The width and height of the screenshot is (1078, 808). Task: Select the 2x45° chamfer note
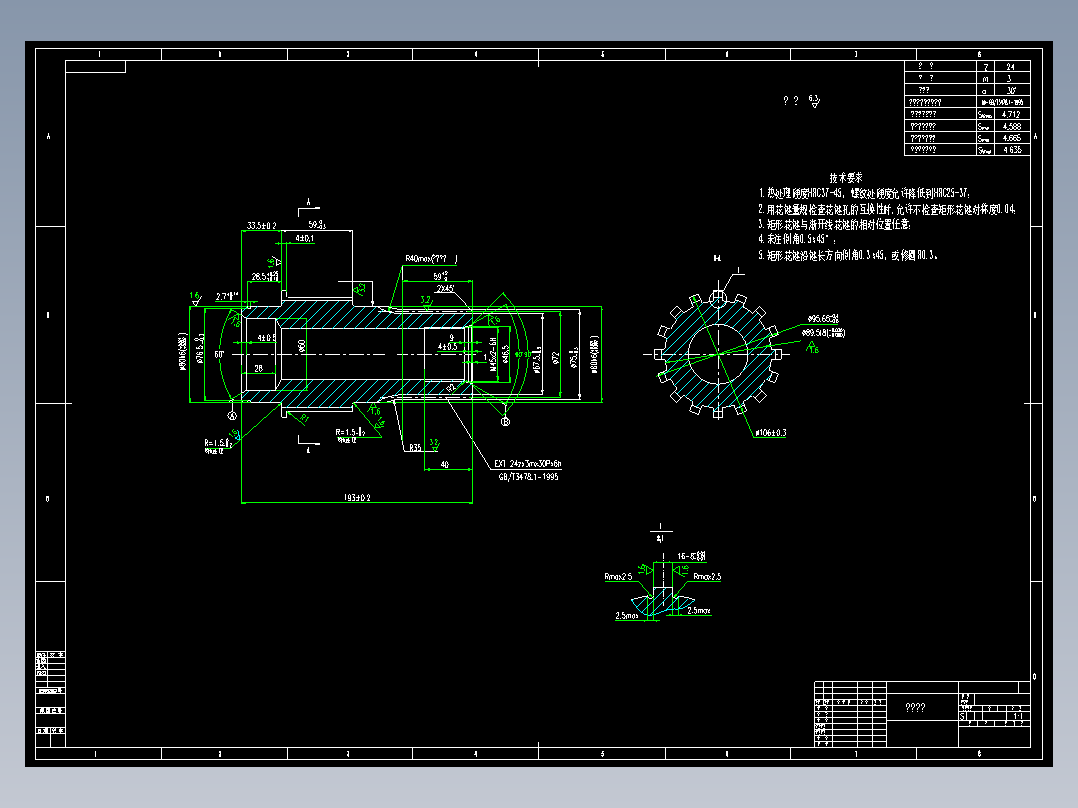coord(445,289)
